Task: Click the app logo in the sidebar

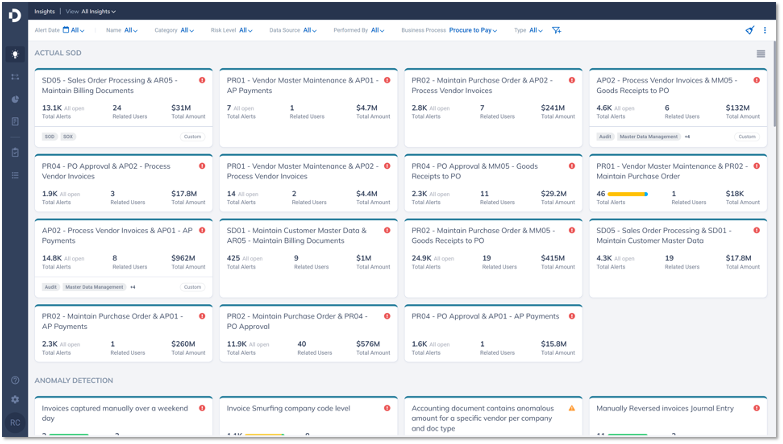Action: tap(15, 15)
